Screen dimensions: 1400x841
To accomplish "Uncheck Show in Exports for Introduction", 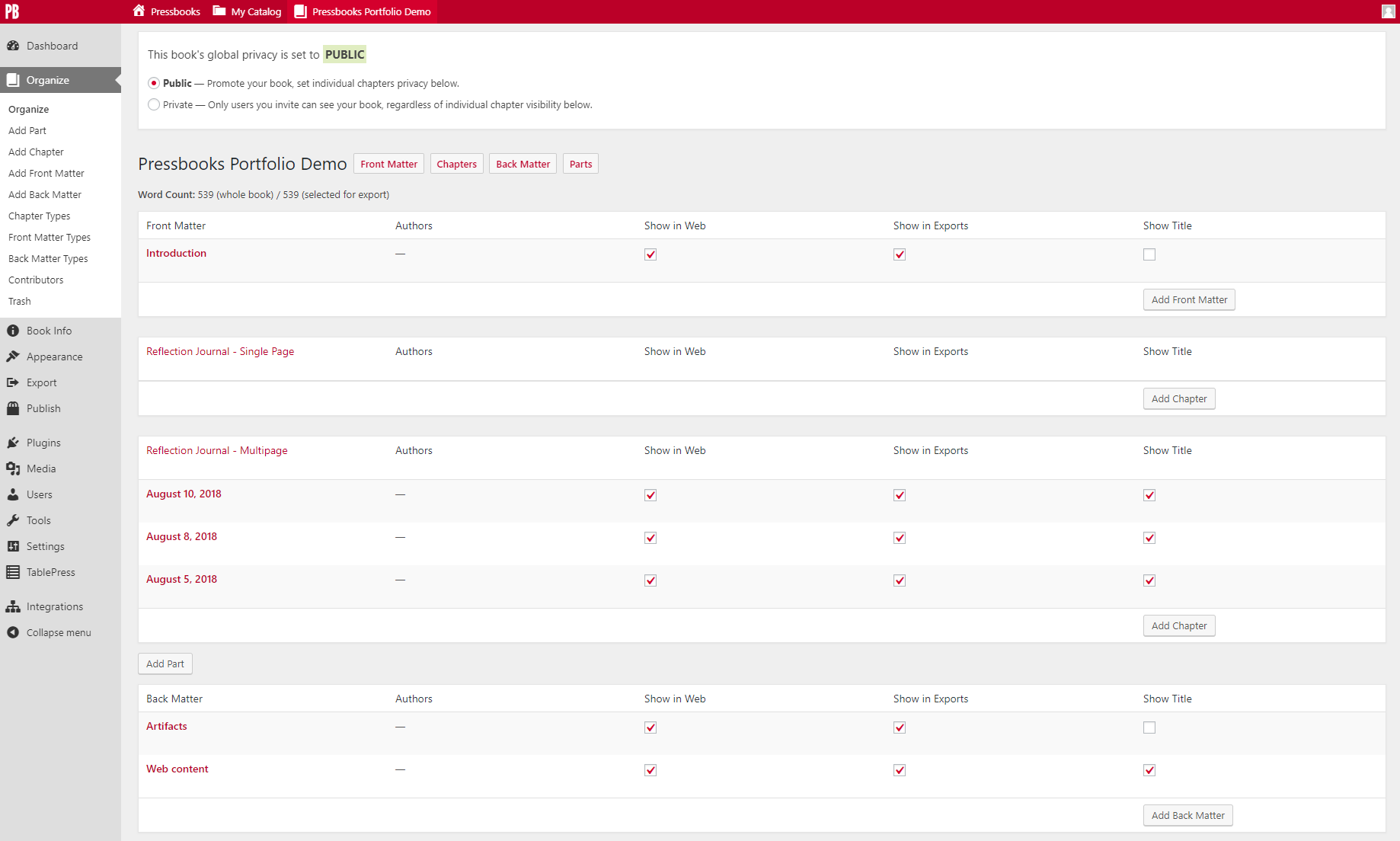I will click(x=900, y=254).
